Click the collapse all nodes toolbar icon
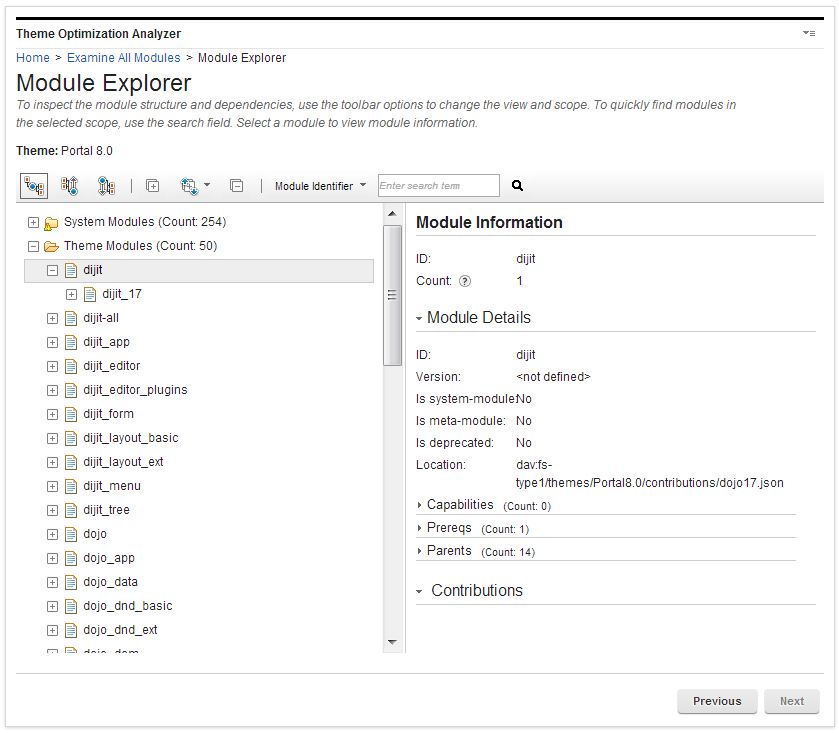The width and height of the screenshot is (839, 733). [237, 186]
